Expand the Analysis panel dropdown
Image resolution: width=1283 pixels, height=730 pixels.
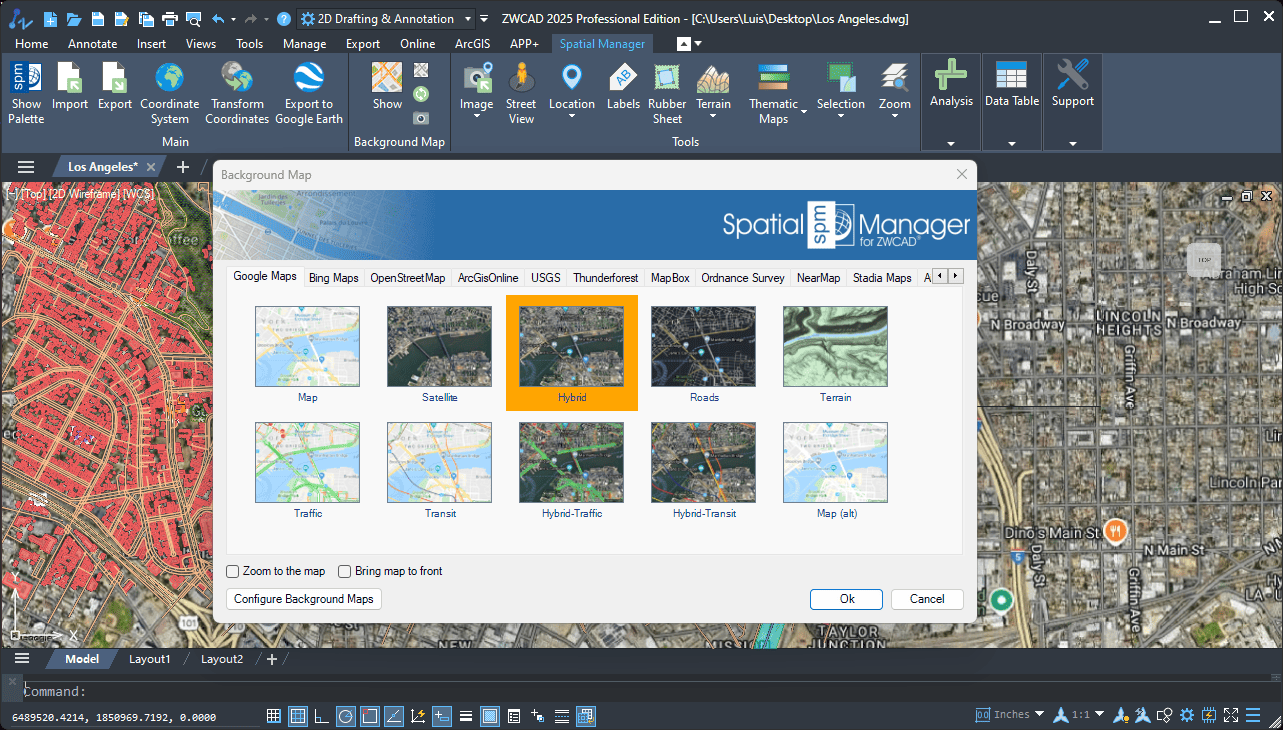(951, 143)
